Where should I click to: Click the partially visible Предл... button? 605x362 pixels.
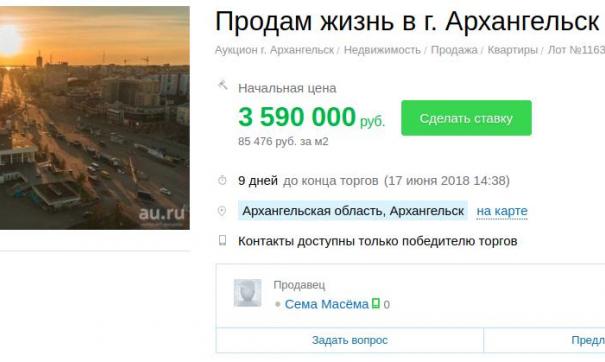544,340
